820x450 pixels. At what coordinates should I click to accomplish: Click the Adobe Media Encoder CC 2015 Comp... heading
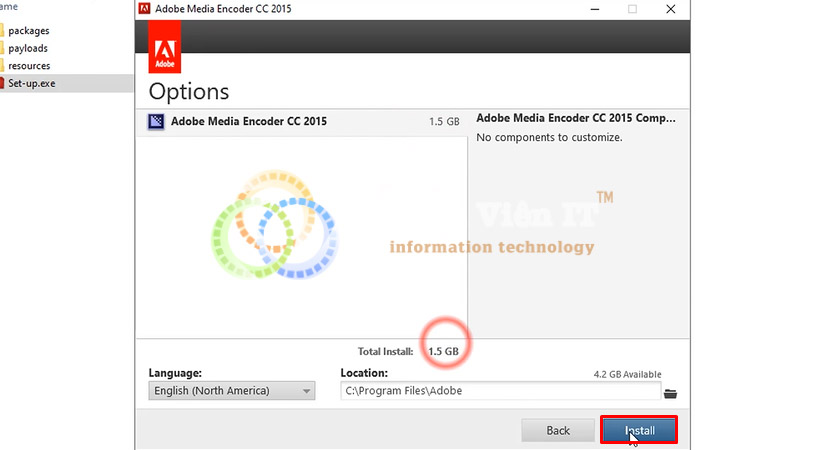click(576, 118)
